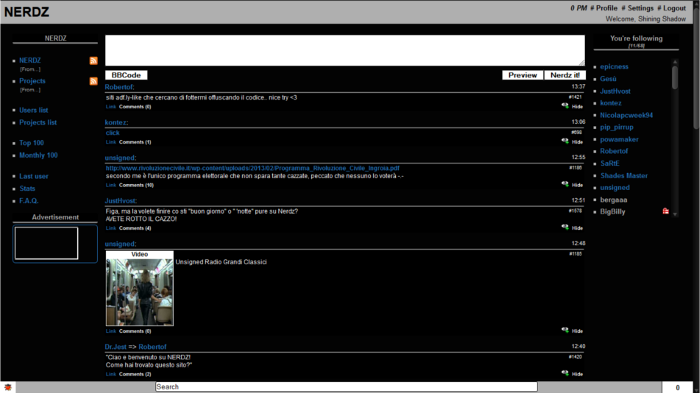Open the F.A.Q. link
The height and width of the screenshot is (393, 700).
[29, 201]
